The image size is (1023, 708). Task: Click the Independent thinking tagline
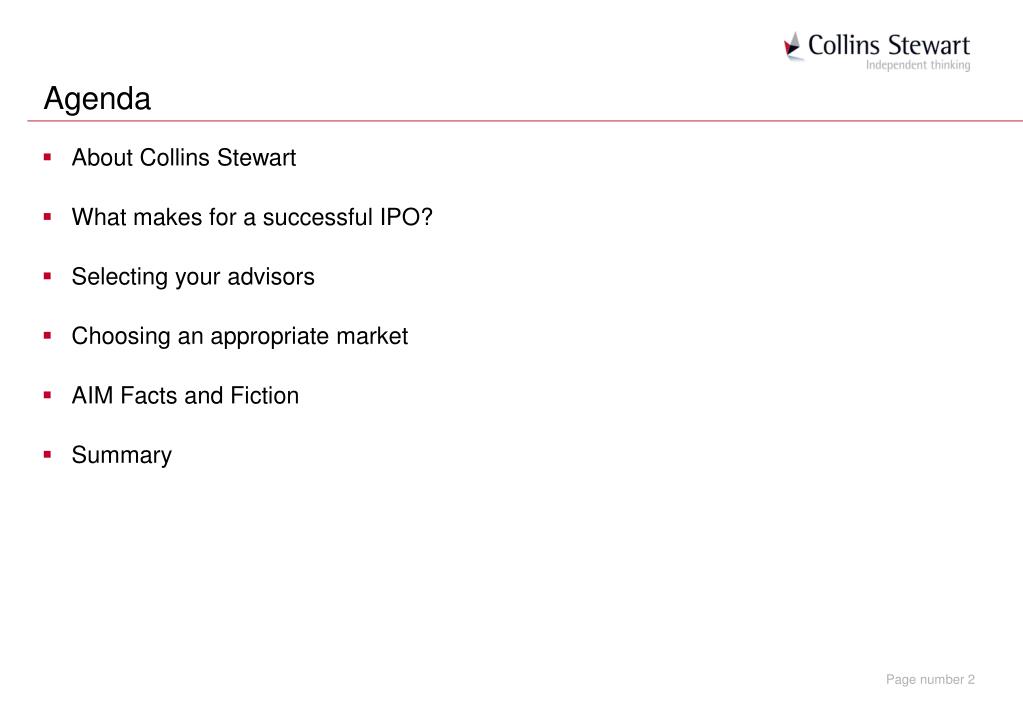pos(918,65)
